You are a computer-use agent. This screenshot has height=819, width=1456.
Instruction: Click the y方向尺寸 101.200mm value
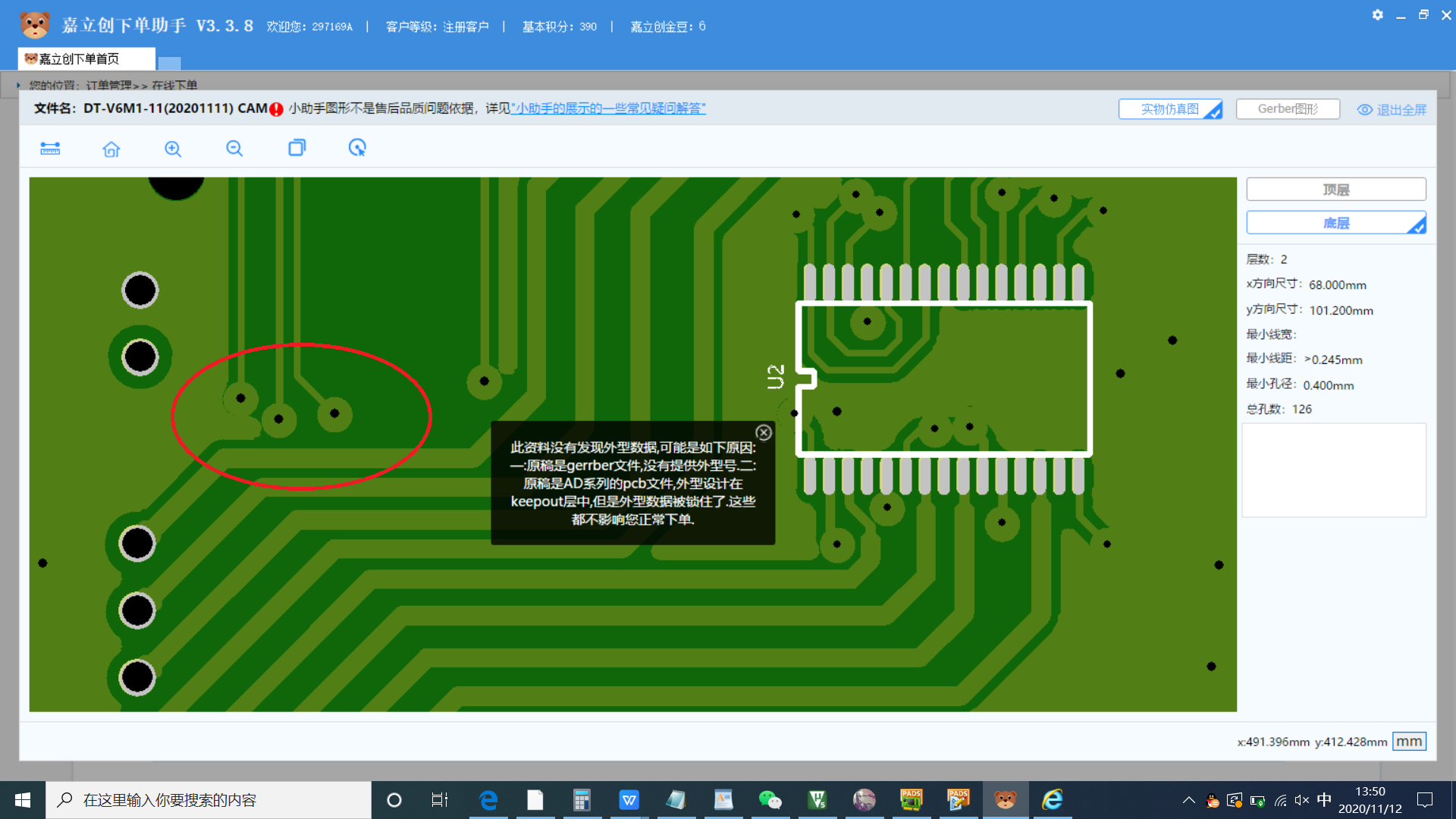1341,310
